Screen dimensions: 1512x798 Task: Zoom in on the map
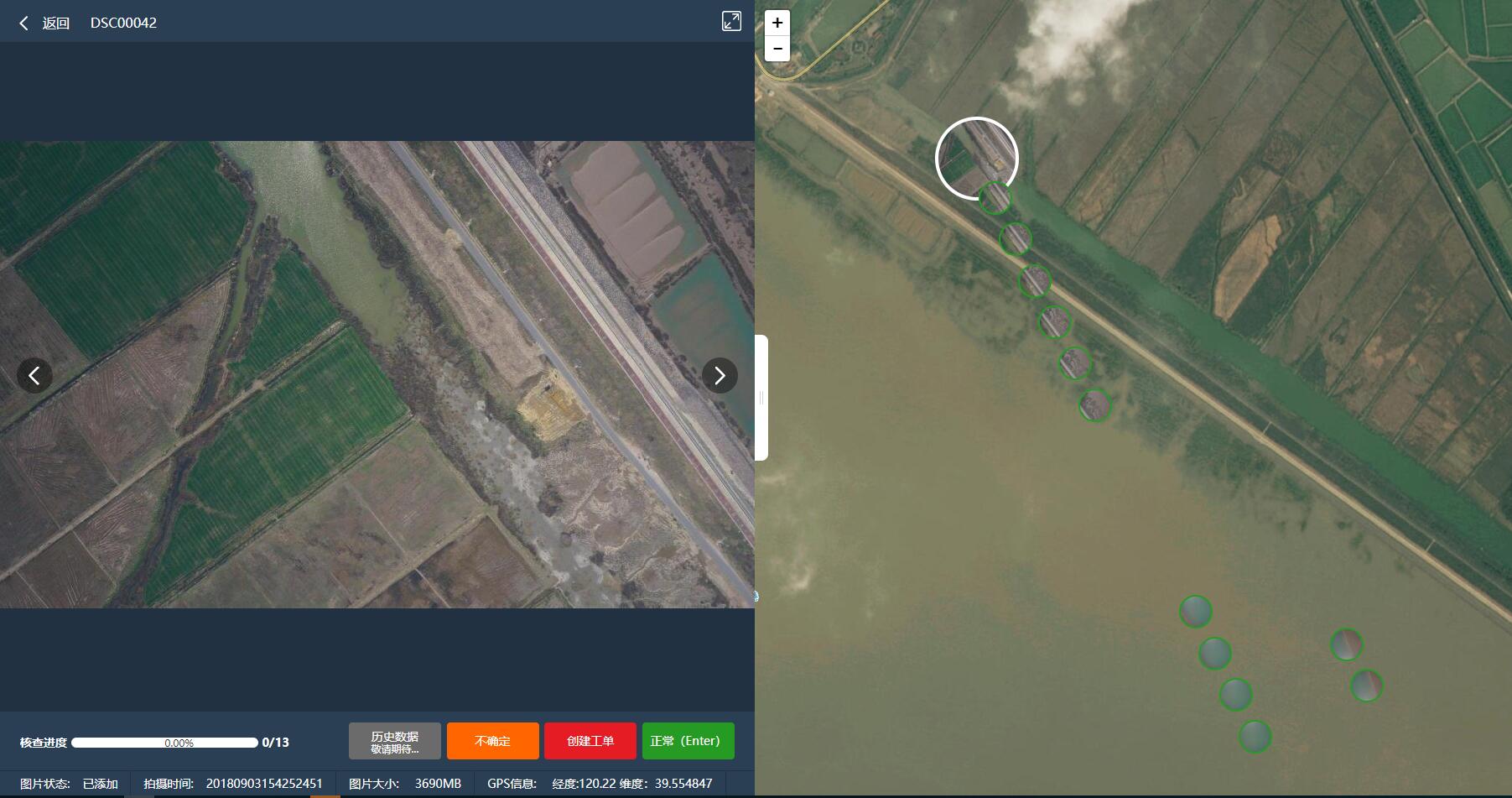point(777,23)
